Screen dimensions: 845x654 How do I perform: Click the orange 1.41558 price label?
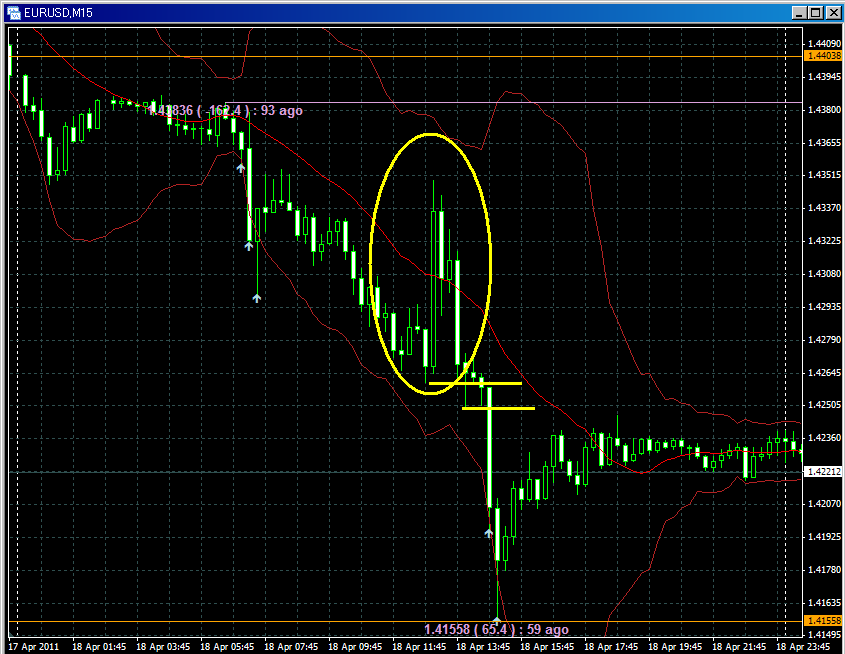824,621
